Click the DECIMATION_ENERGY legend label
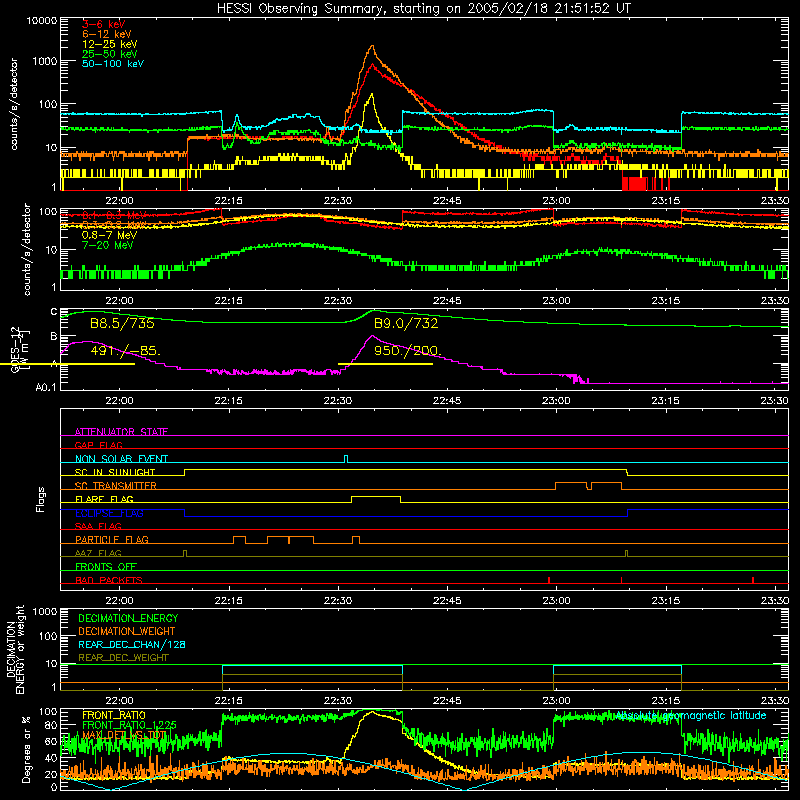 point(128,618)
